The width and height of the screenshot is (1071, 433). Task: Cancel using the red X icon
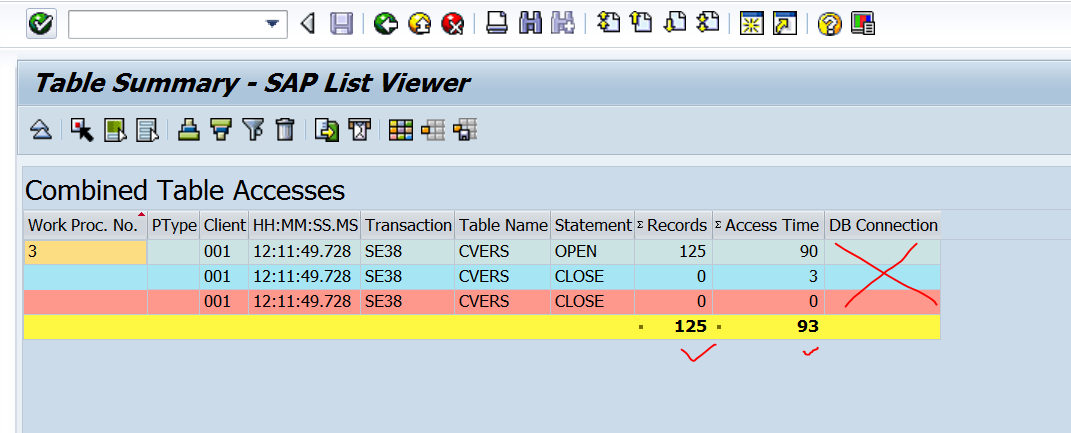(x=453, y=25)
